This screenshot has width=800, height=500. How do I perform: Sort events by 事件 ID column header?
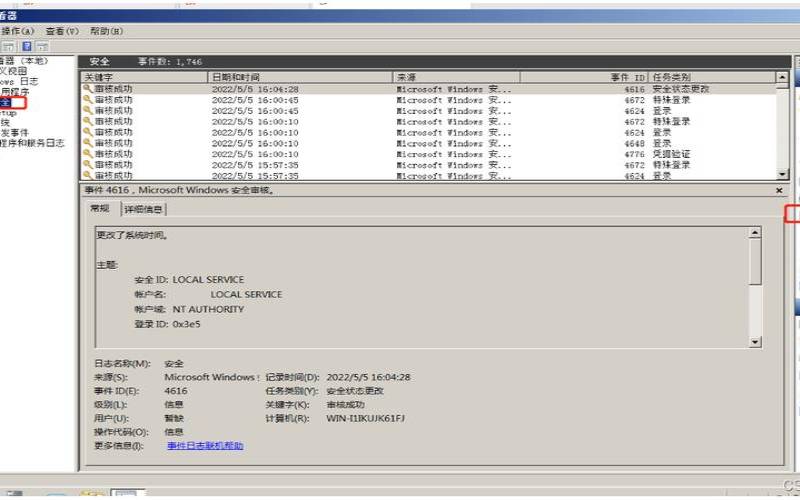[x=627, y=77]
